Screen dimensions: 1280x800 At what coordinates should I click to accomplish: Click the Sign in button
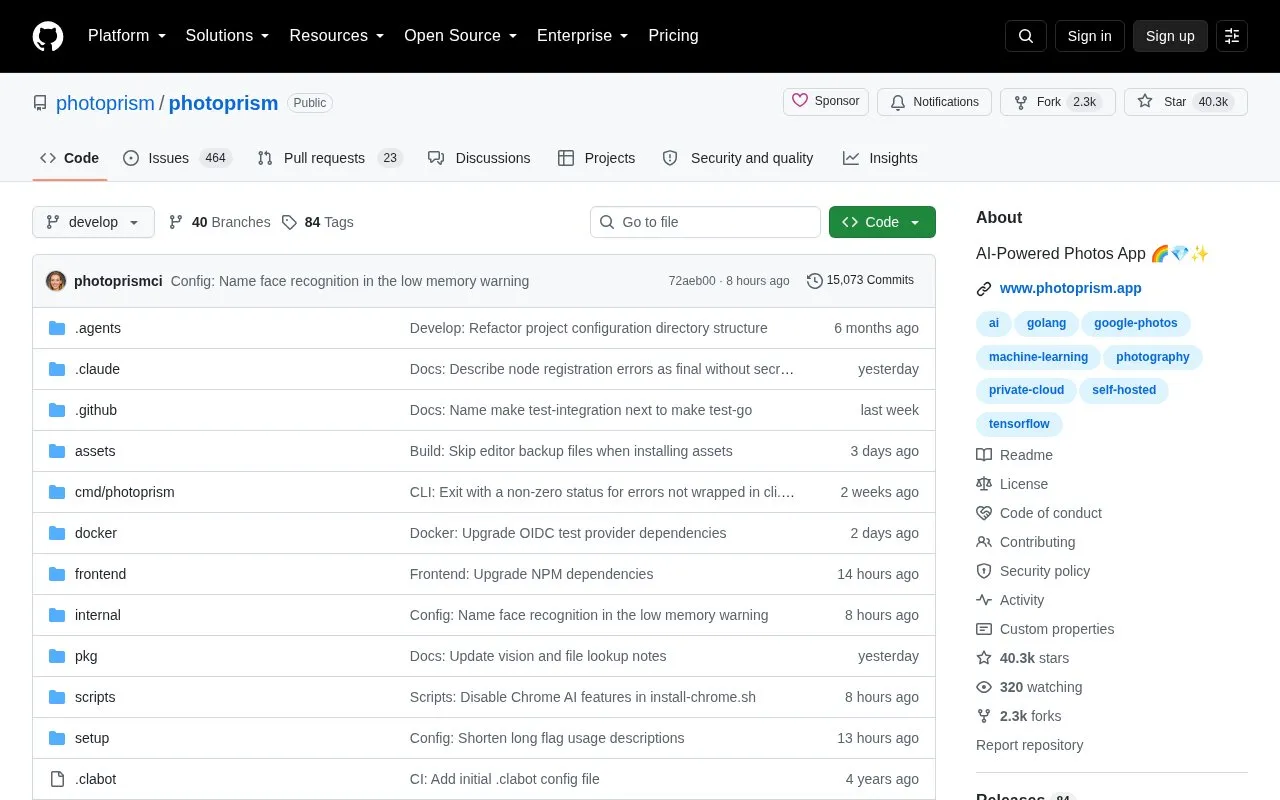[1089, 36]
